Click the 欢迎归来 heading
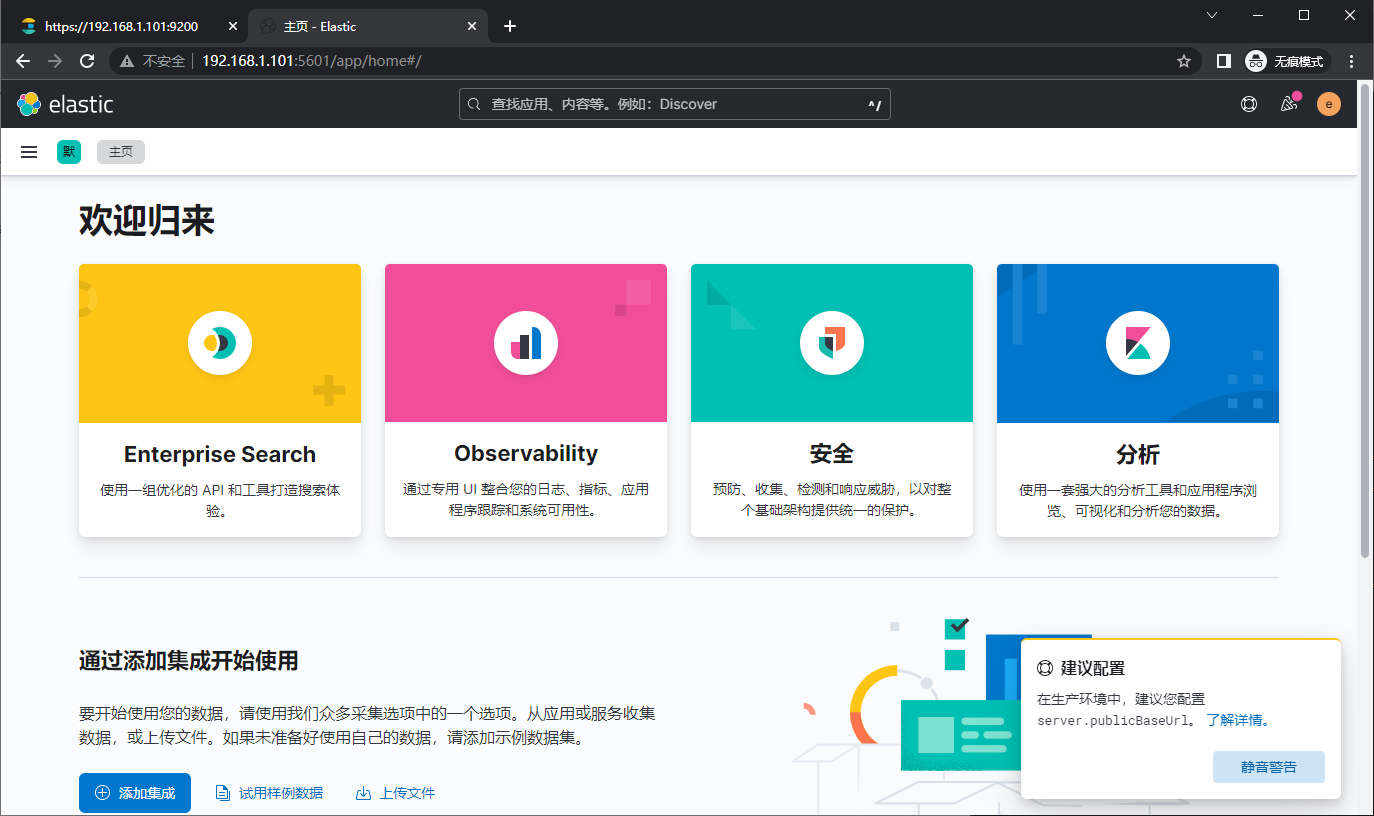This screenshot has height=816, width=1374. [x=147, y=221]
